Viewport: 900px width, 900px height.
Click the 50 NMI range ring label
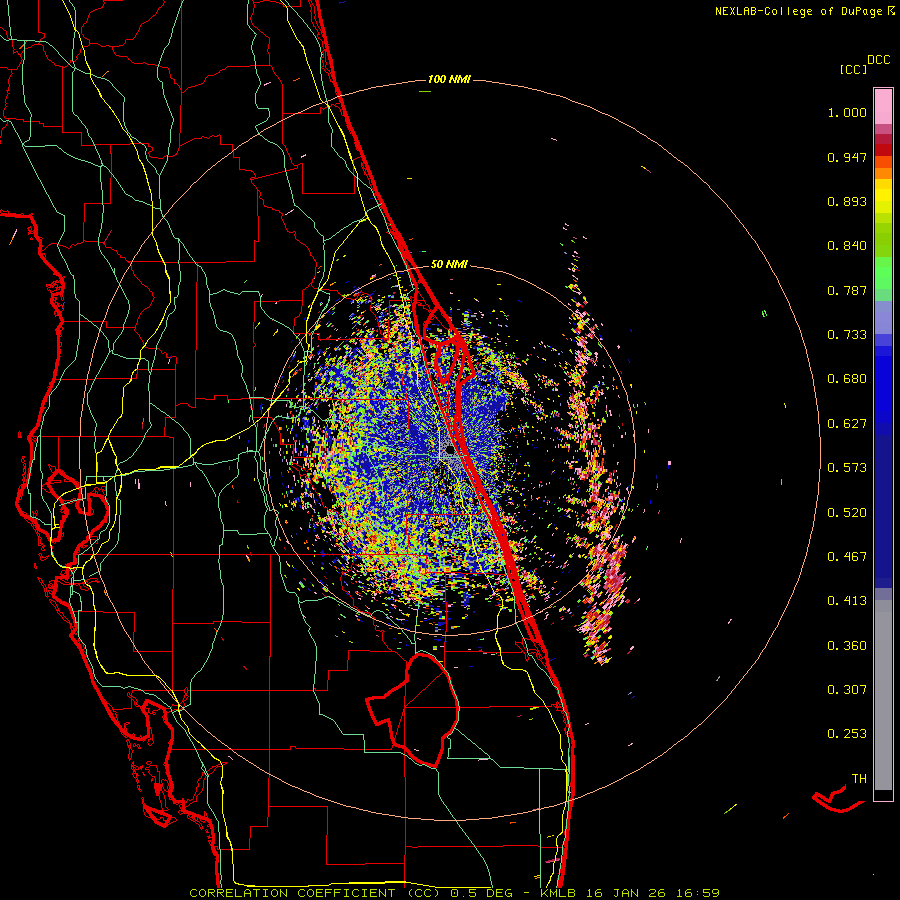(449, 264)
